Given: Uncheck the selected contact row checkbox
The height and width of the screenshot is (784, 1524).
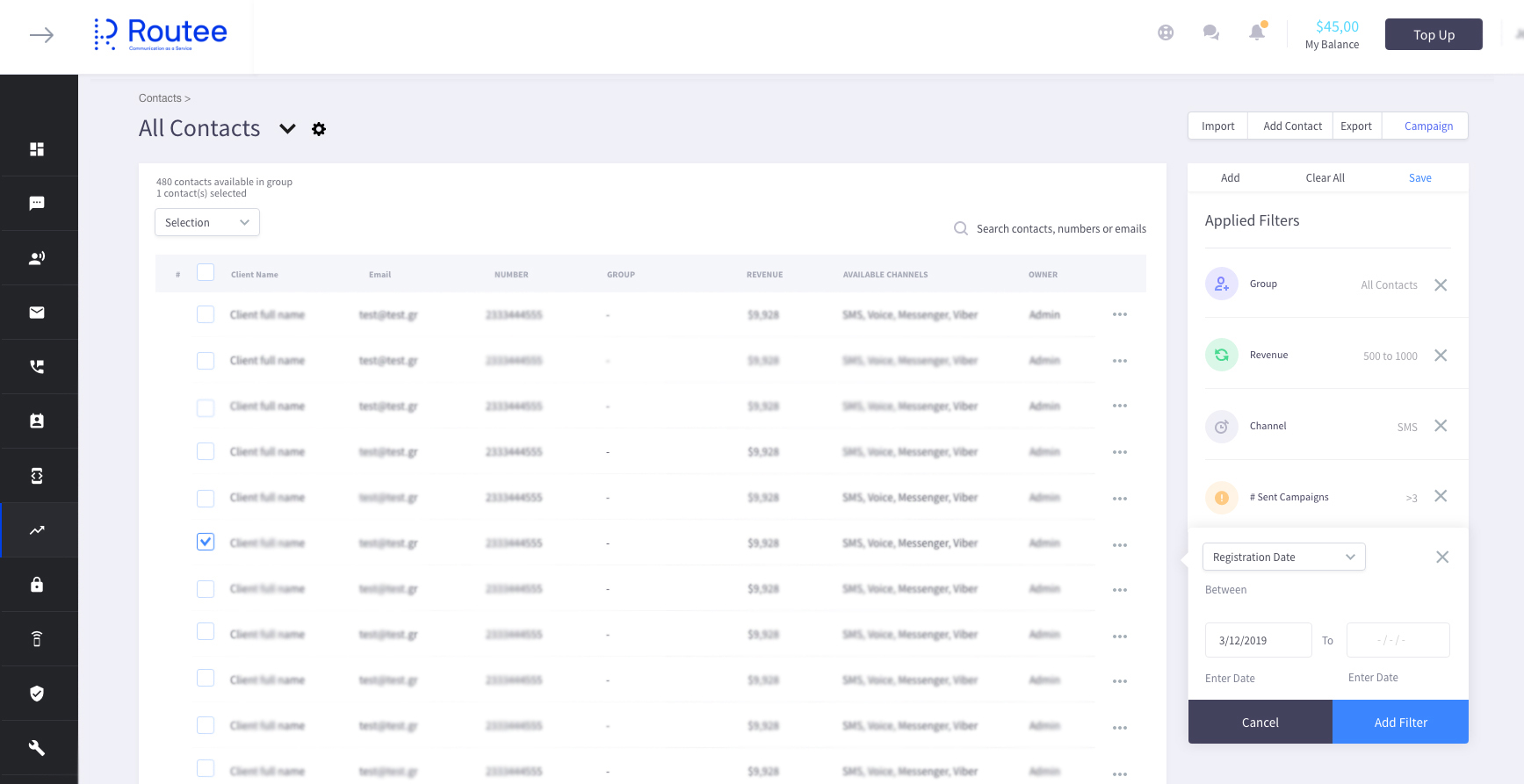Looking at the screenshot, I should point(206,542).
